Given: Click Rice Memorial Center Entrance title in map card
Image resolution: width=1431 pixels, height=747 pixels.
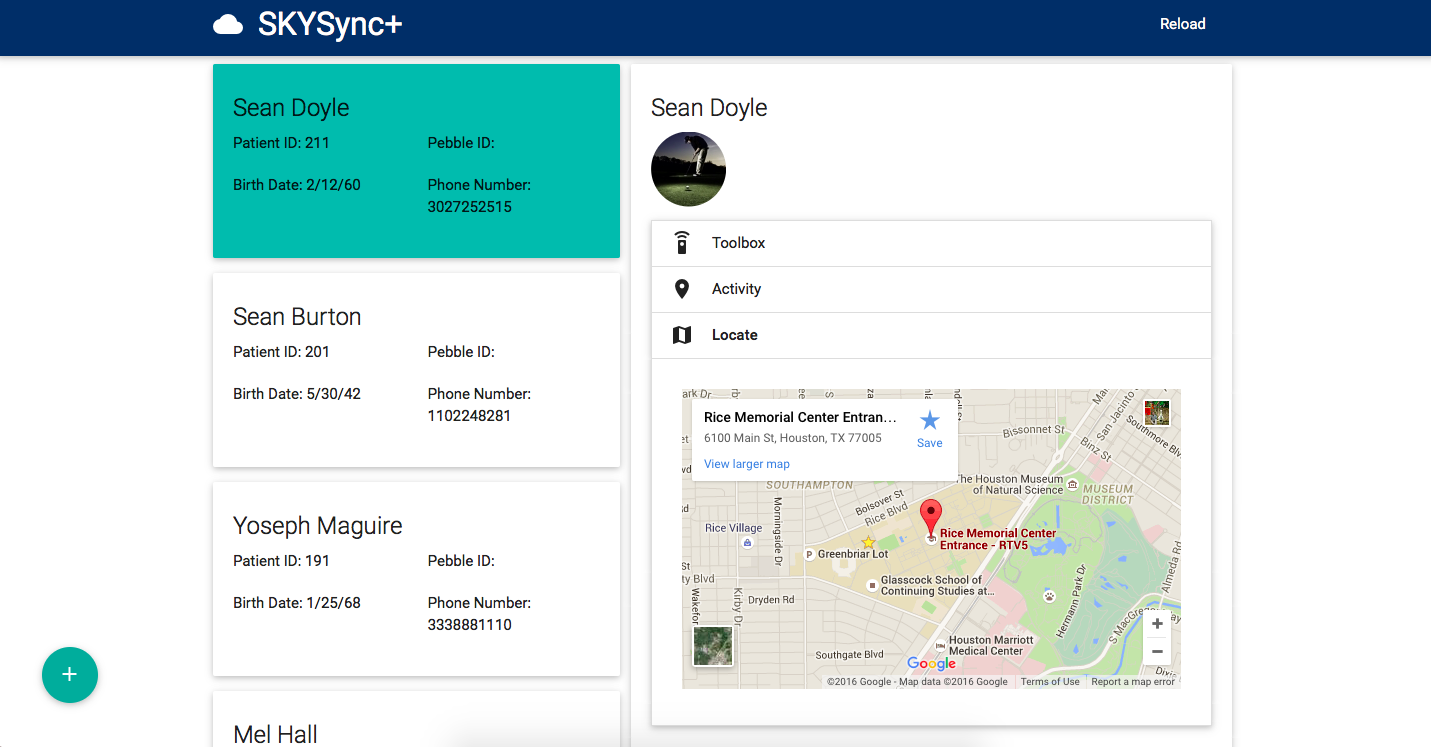Looking at the screenshot, I should pyautogui.click(x=800, y=417).
